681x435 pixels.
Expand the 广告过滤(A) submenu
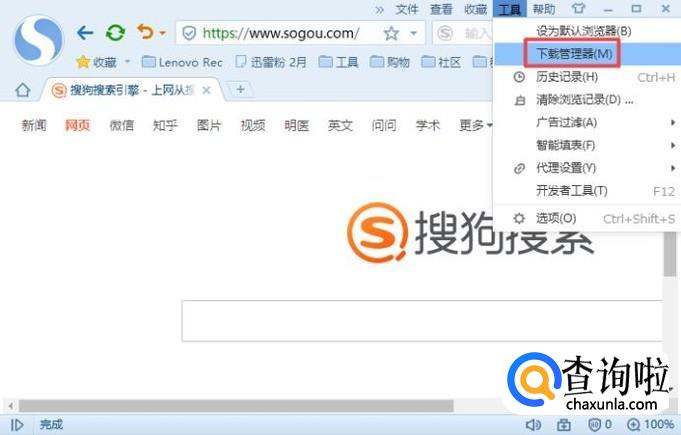pyautogui.click(x=586, y=122)
